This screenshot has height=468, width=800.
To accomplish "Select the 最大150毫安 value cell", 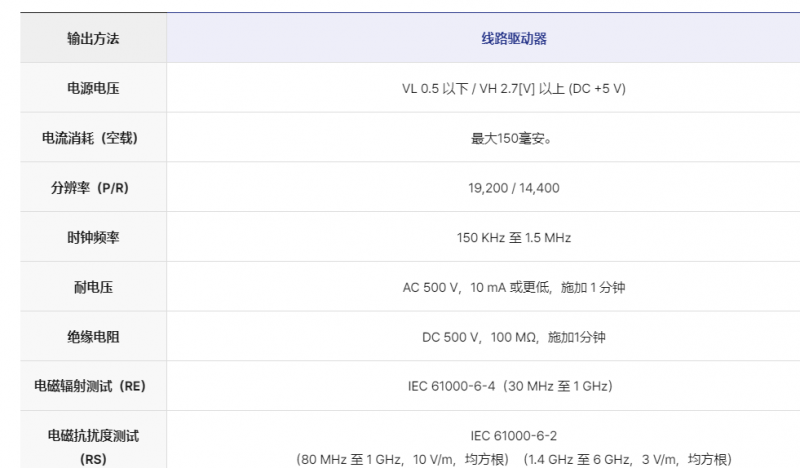I will pyautogui.click(x=513, y=138).
